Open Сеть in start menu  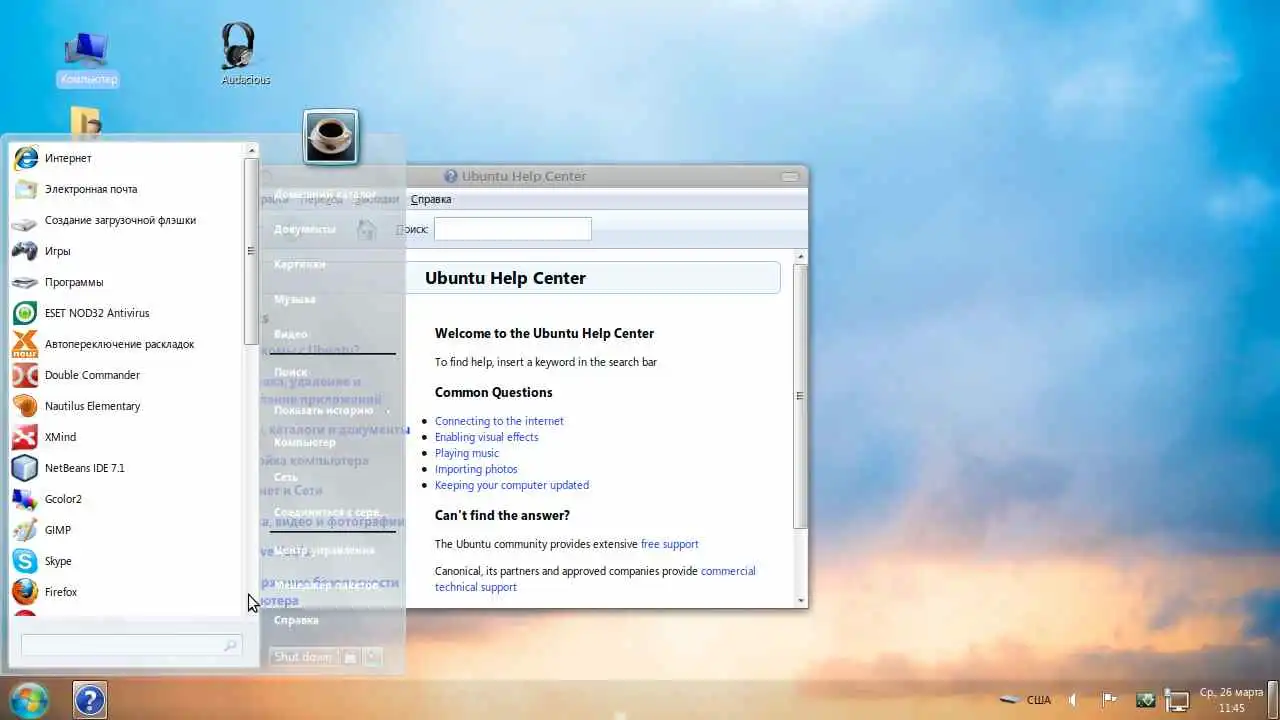(286, 477)
